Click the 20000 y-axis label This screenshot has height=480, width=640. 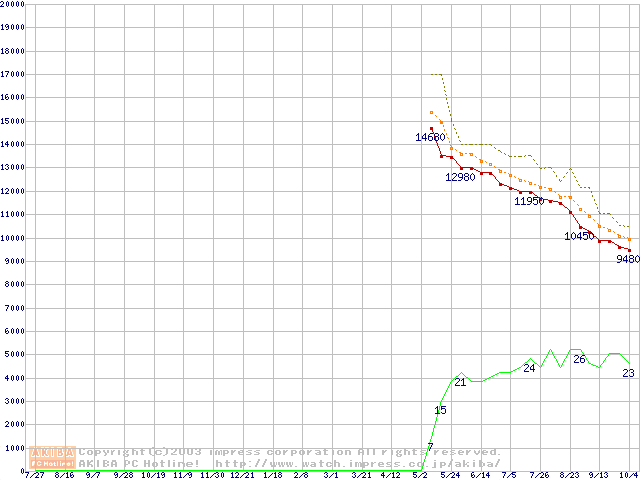click(x=12, y=4)
